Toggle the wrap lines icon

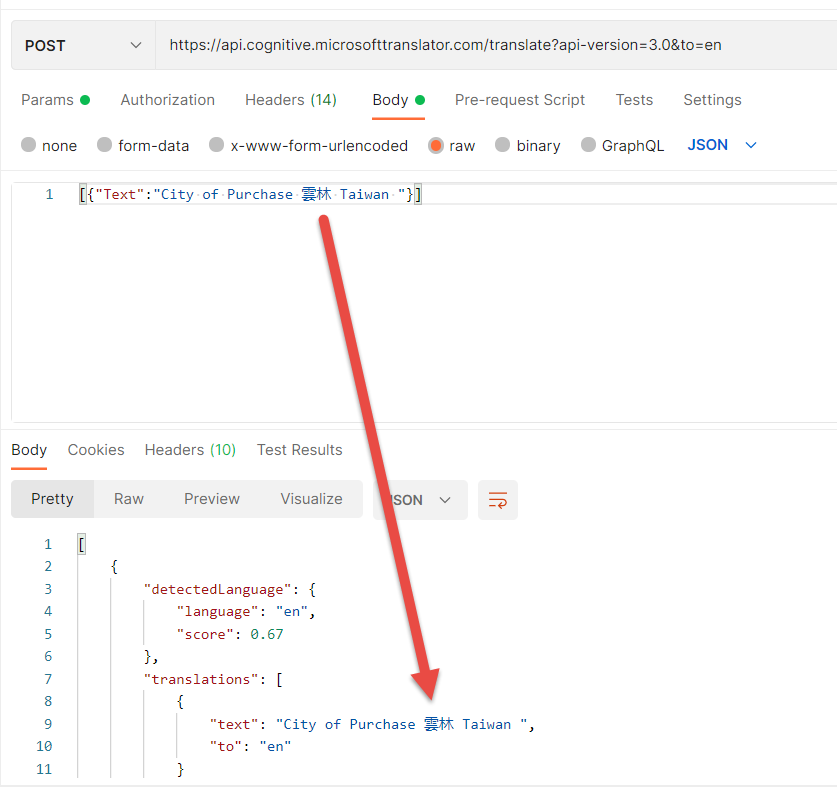click(x=498, y=500)
